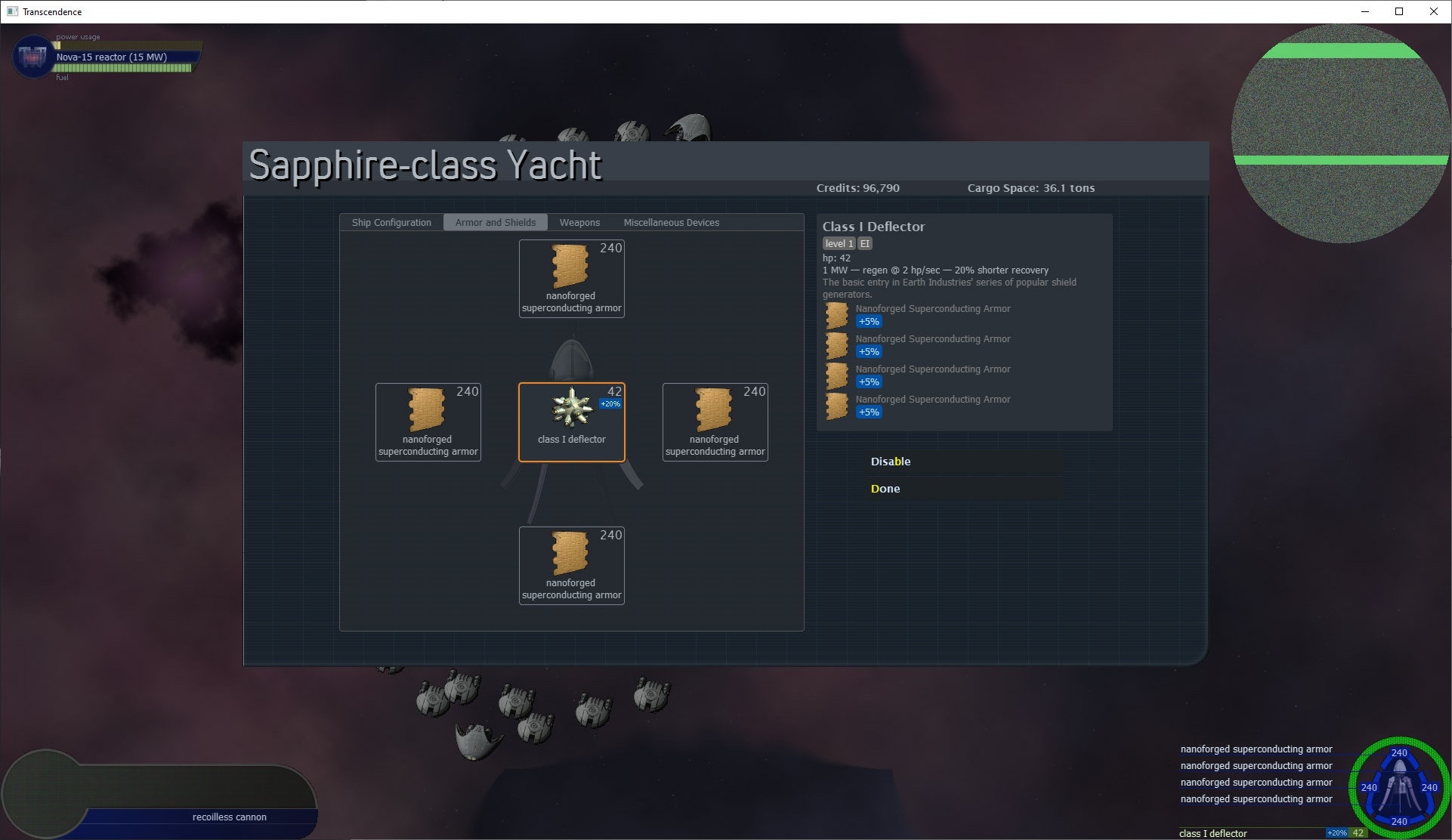Click the level 1 tag
The height and width of the screenshot is (840, 1452).
(x=839, y=243)
